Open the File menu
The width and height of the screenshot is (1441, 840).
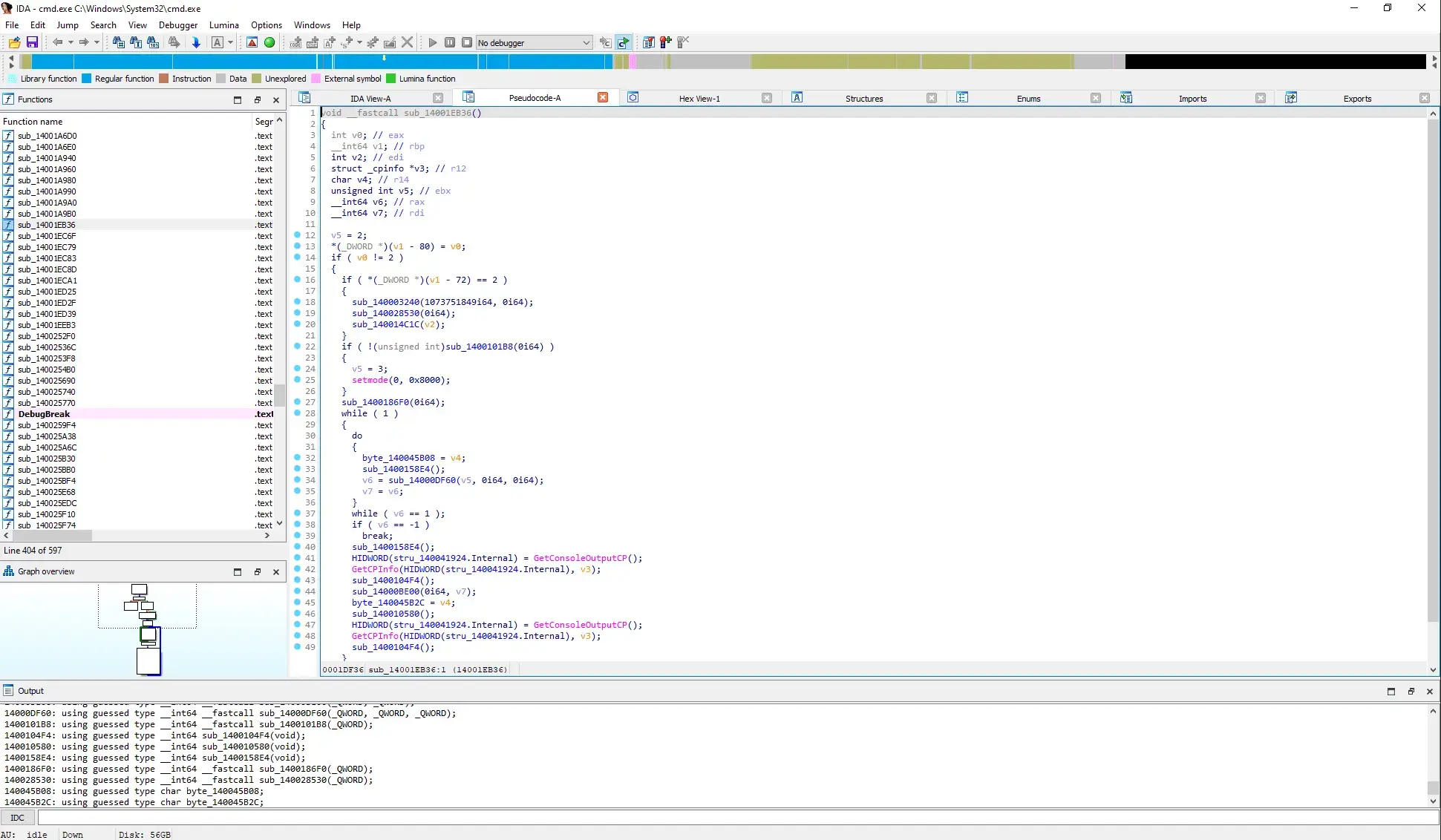click(x=12, y=24)
